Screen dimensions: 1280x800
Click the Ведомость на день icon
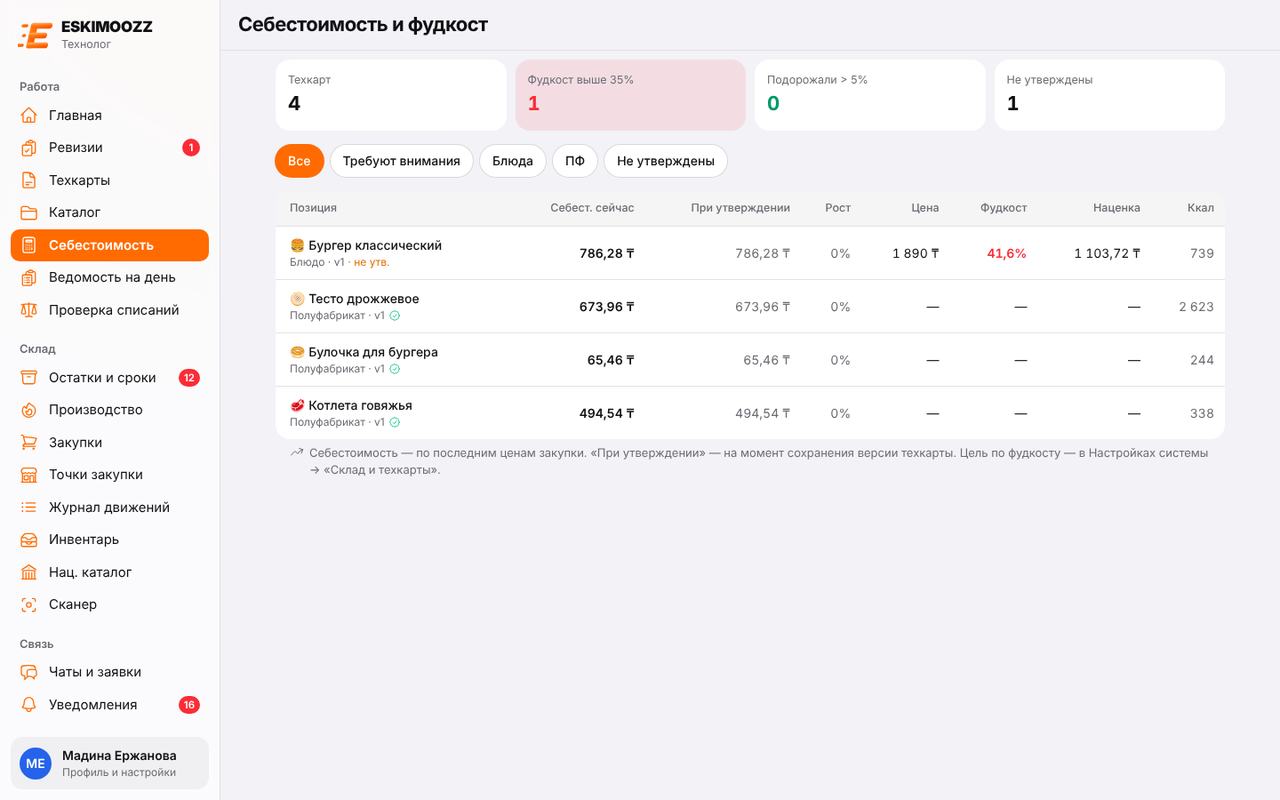[29, 278]
